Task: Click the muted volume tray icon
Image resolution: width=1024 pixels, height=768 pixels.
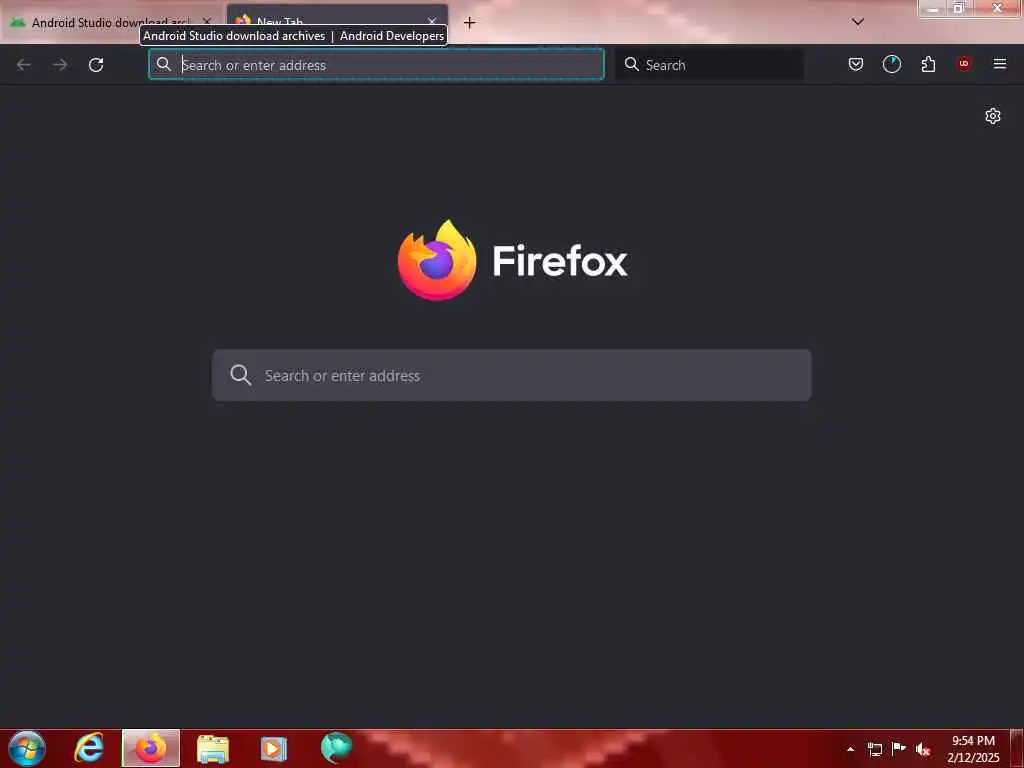Action: (x=923, y=749)
